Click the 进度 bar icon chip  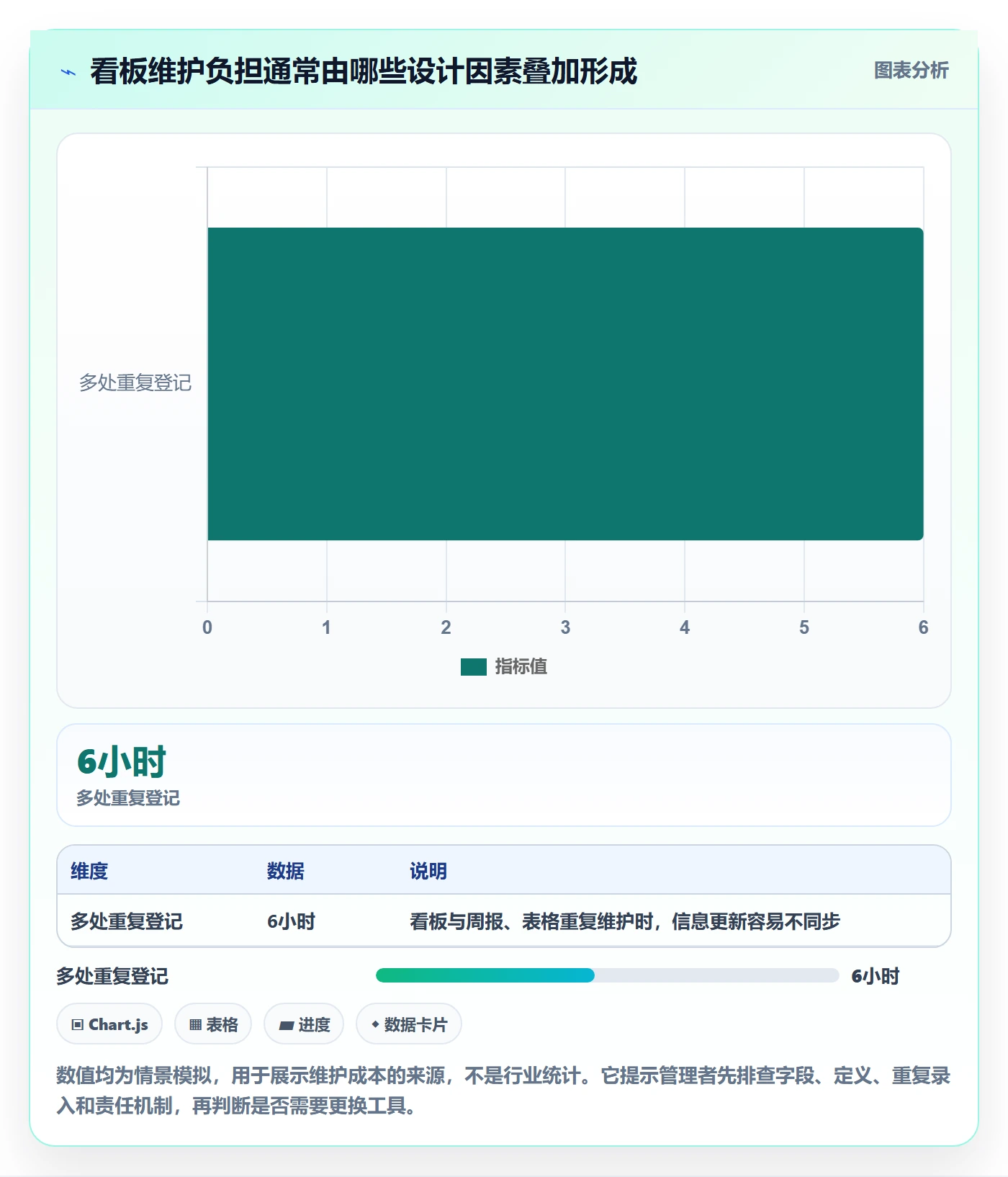[x=304, y=1024]
